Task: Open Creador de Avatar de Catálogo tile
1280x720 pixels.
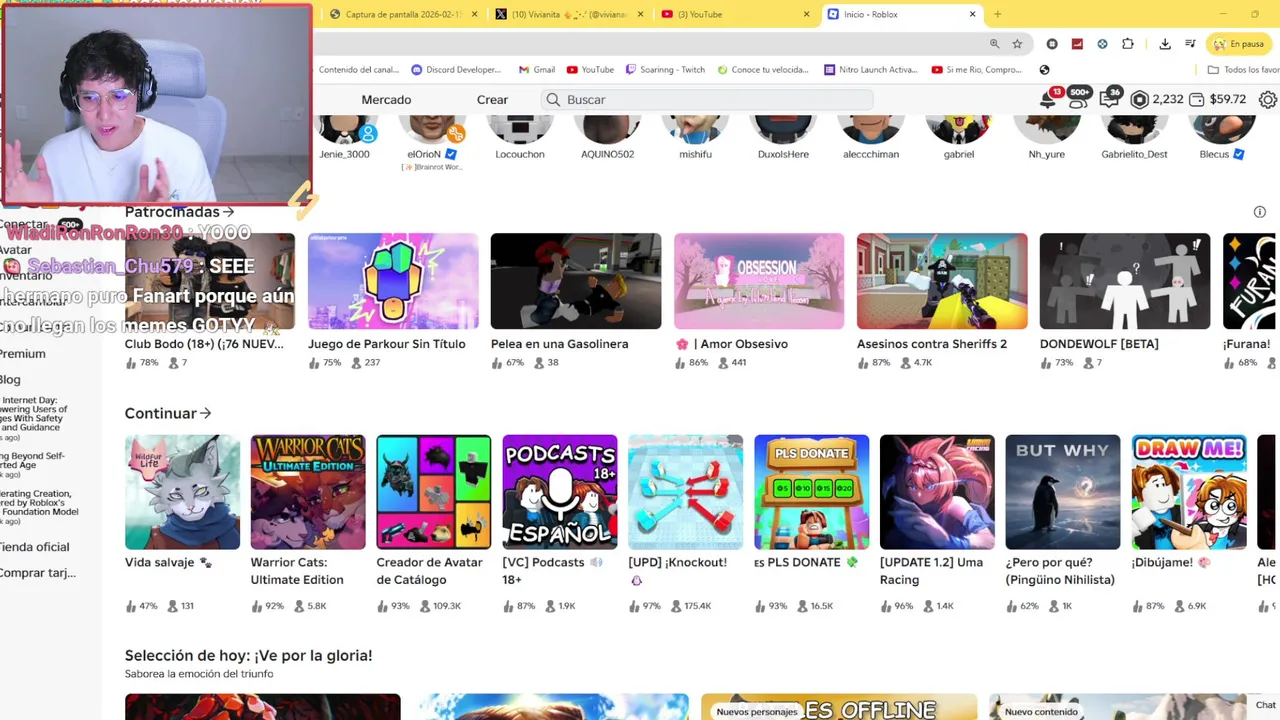Action: pos(434,492)
